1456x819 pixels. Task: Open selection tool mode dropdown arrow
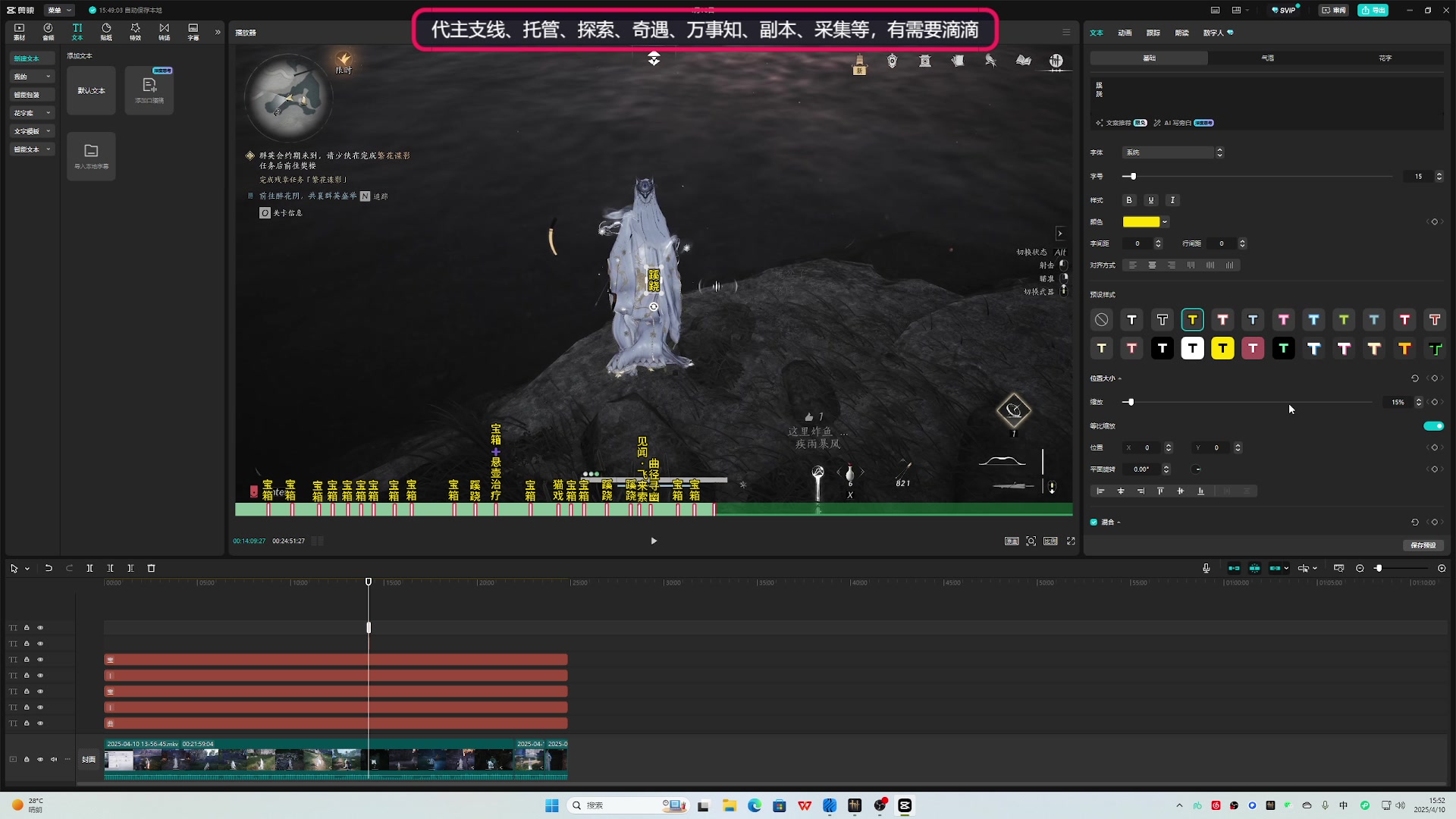coord(27,568)
